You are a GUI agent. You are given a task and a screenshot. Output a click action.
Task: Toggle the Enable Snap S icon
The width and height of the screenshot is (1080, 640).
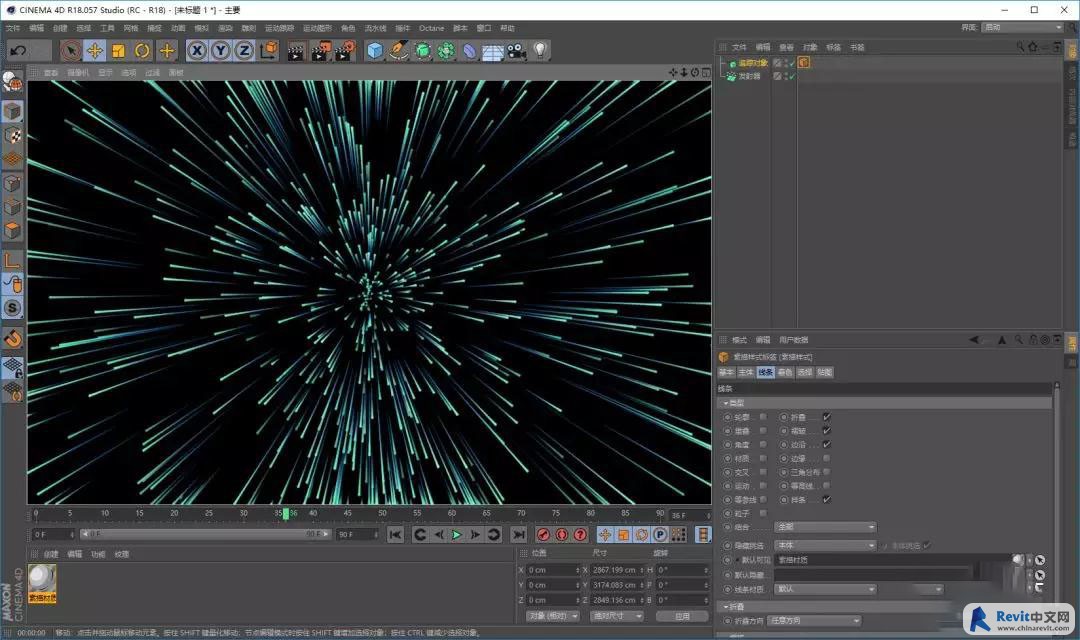pos(12,308)
